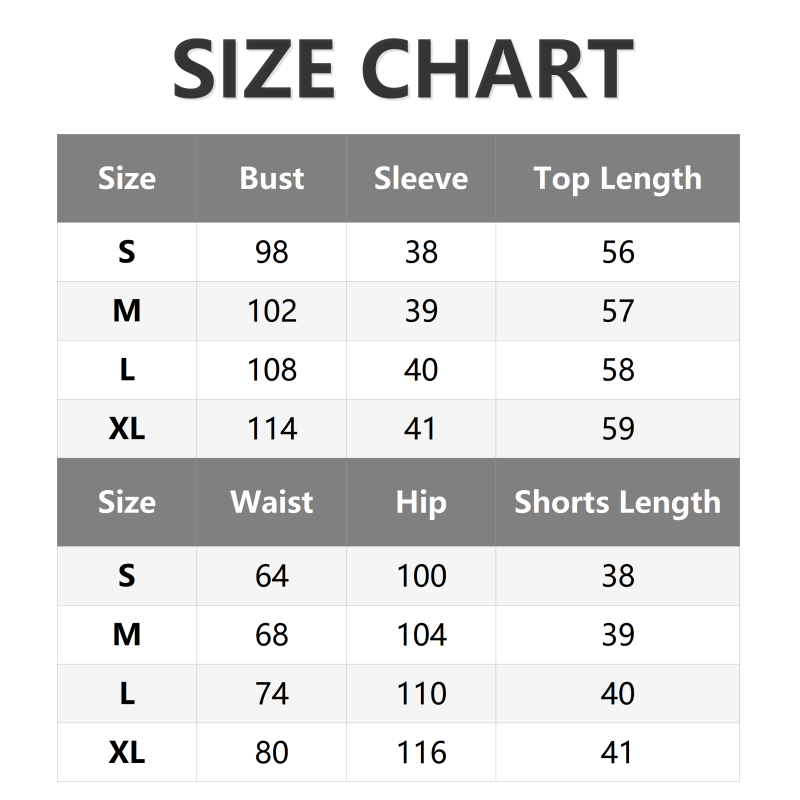Image resolution: width=800 pixels, height=800 pixels.
Task: Click the bust value 108 cell
Action: tap(272, 370)
